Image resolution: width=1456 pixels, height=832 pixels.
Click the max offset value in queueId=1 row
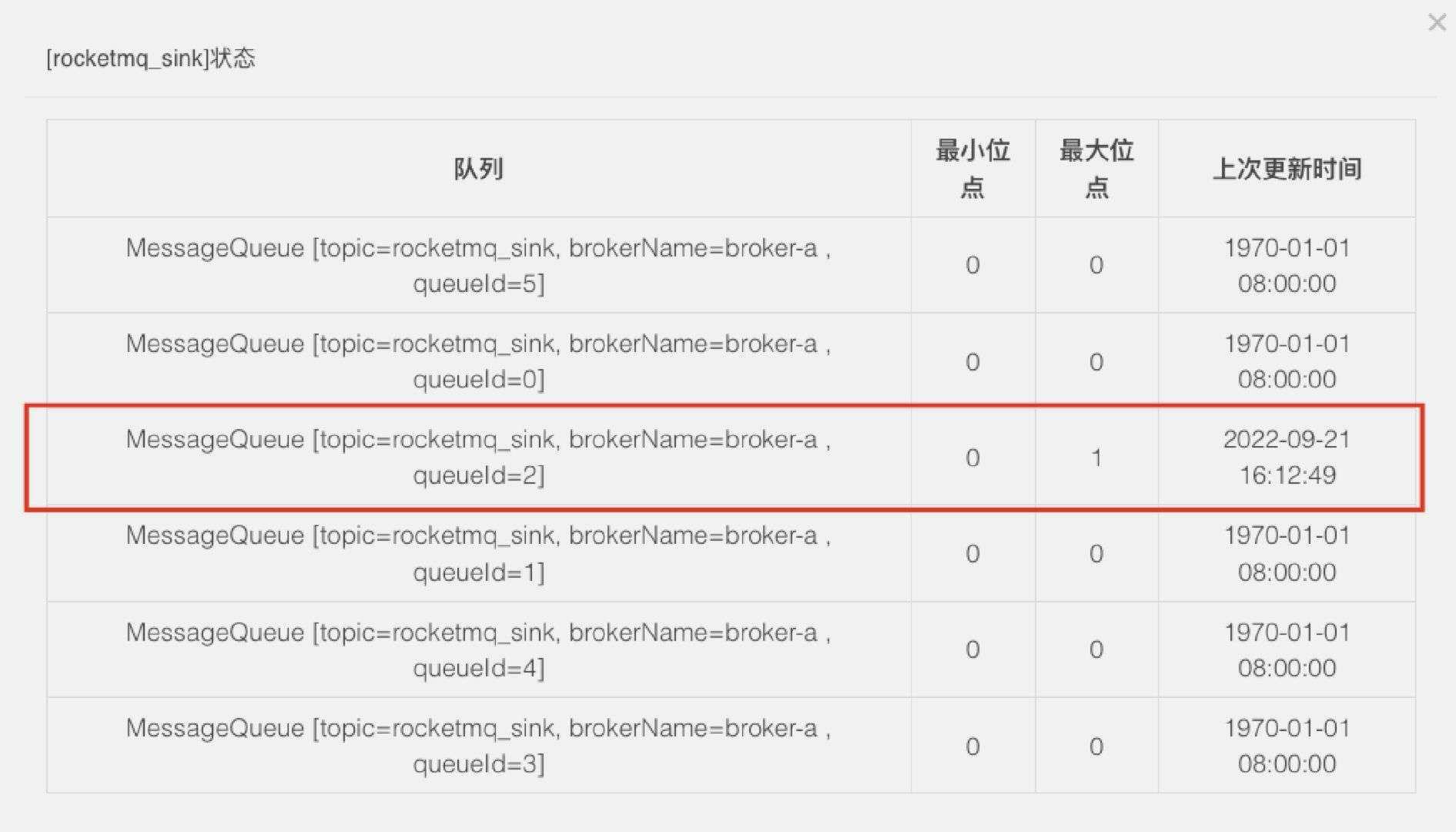tap(1096, 553)
